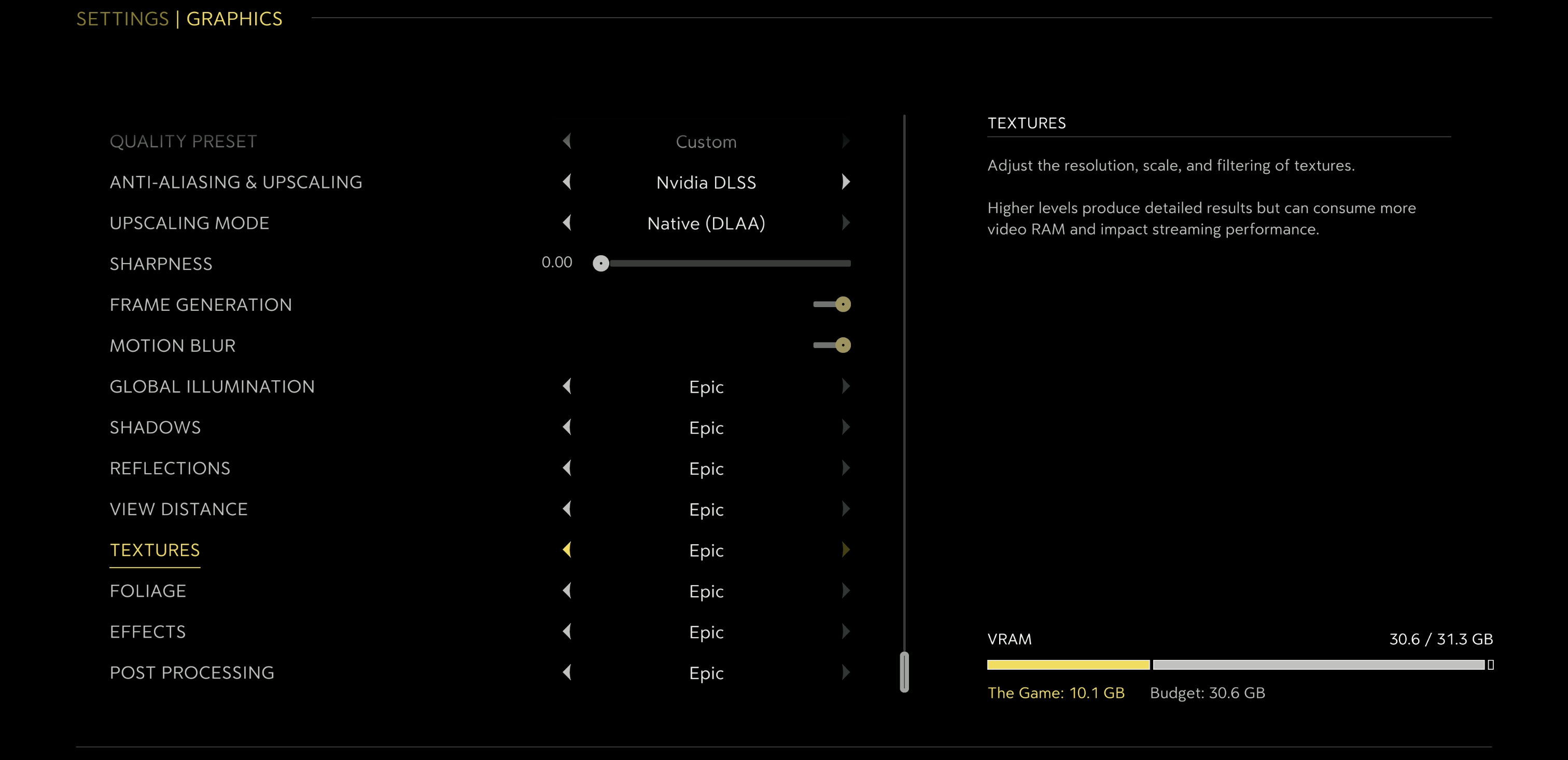Viewport: 1568px width, 760px height.
Task: Click left arrow for Reflections setting
Action: click(567, 468)
